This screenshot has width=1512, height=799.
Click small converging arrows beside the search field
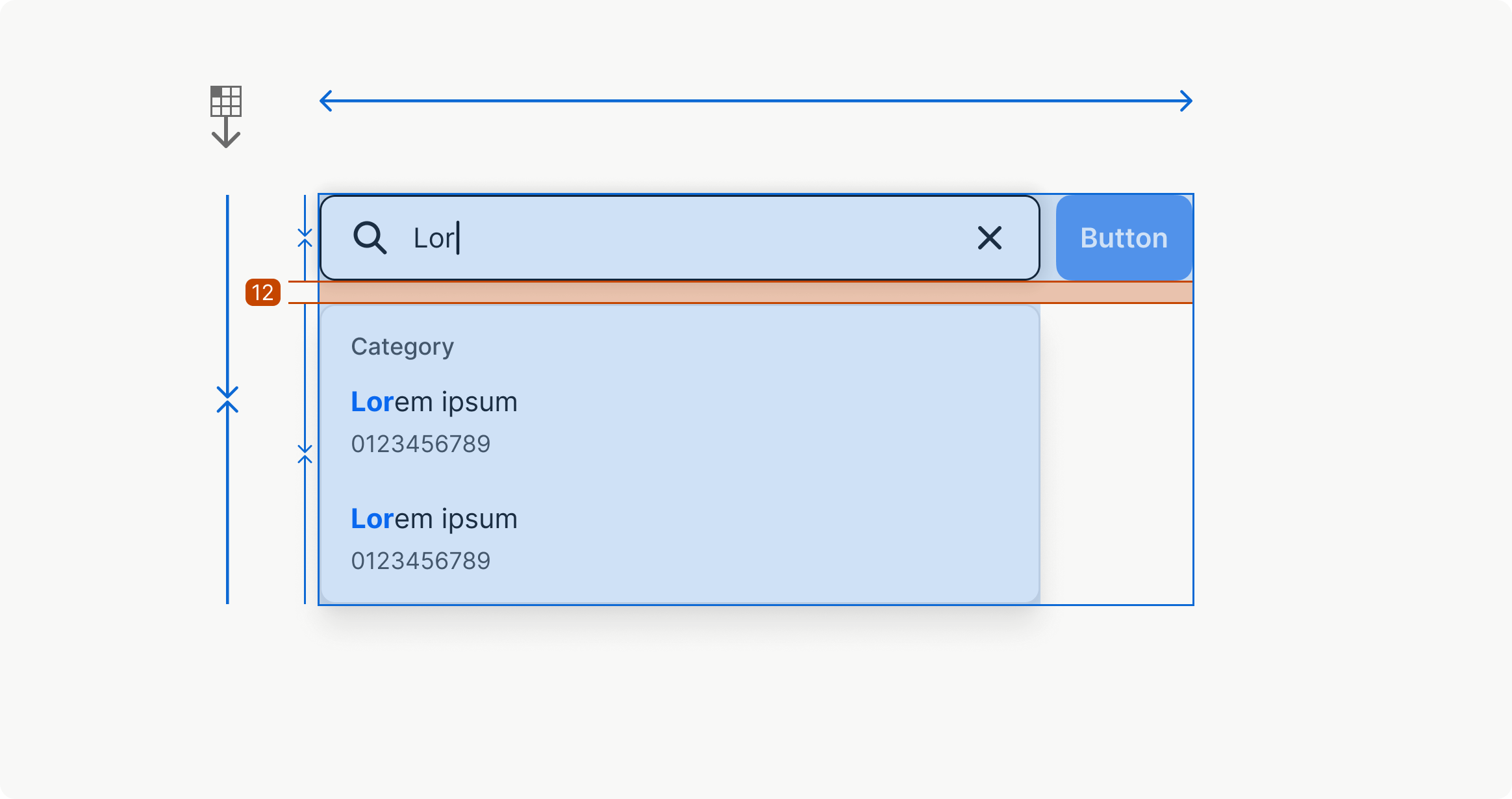coord(305,238)
